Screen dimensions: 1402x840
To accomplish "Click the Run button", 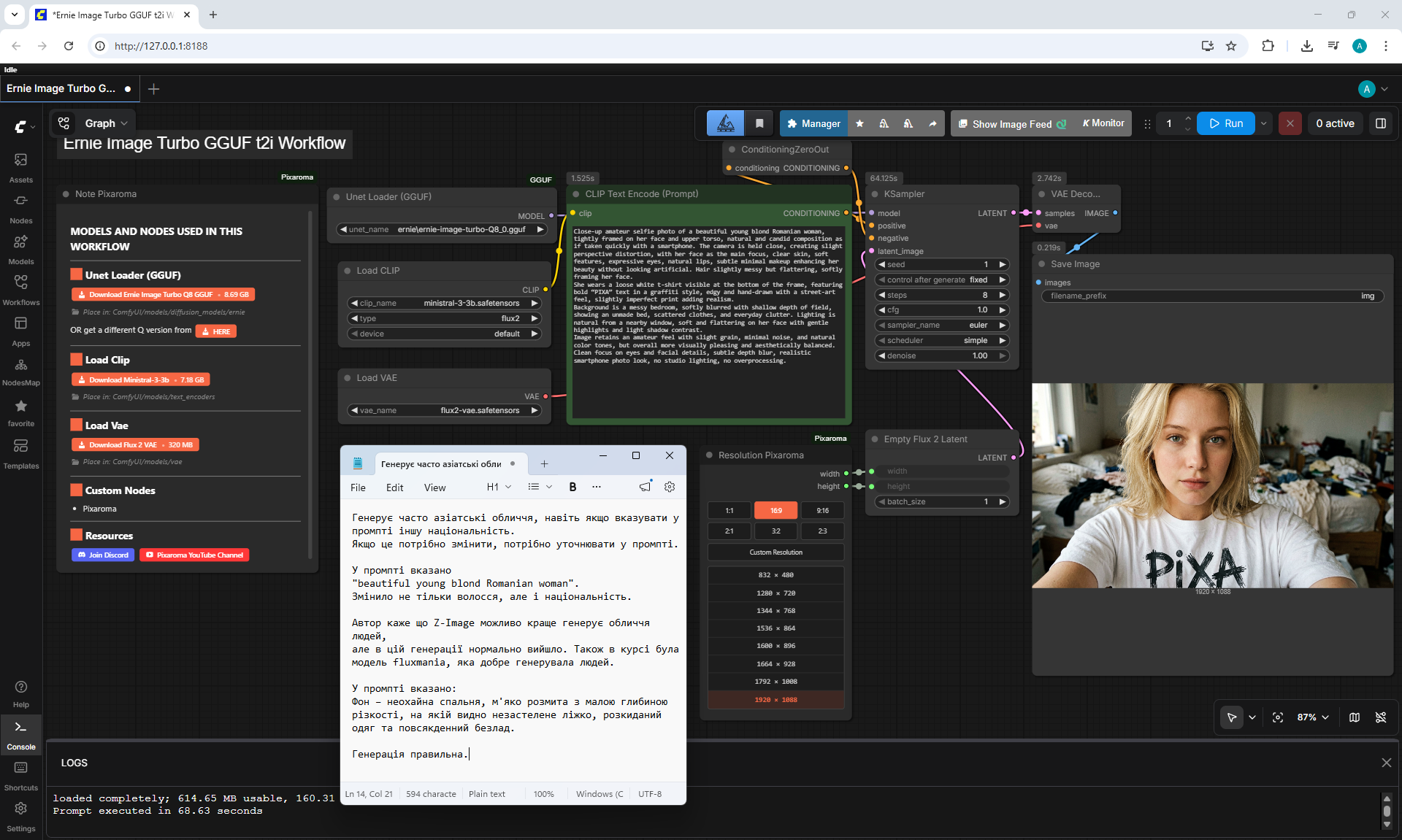I will click(x=1226, y=123).
